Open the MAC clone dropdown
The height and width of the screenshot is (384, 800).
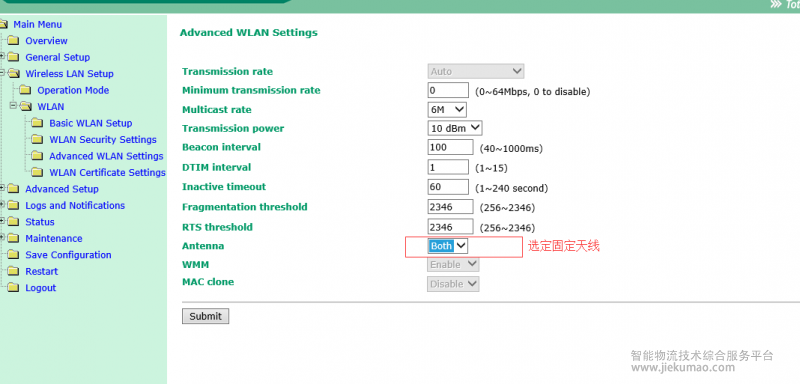[453, 284]
